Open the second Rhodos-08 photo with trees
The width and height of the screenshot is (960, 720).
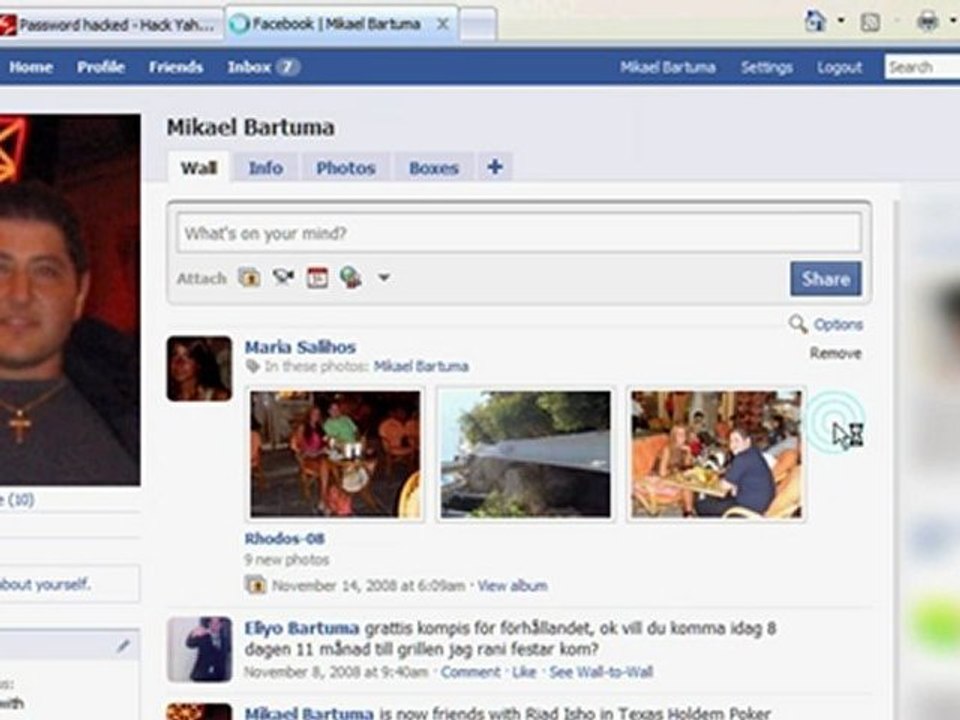click(525, 454)
